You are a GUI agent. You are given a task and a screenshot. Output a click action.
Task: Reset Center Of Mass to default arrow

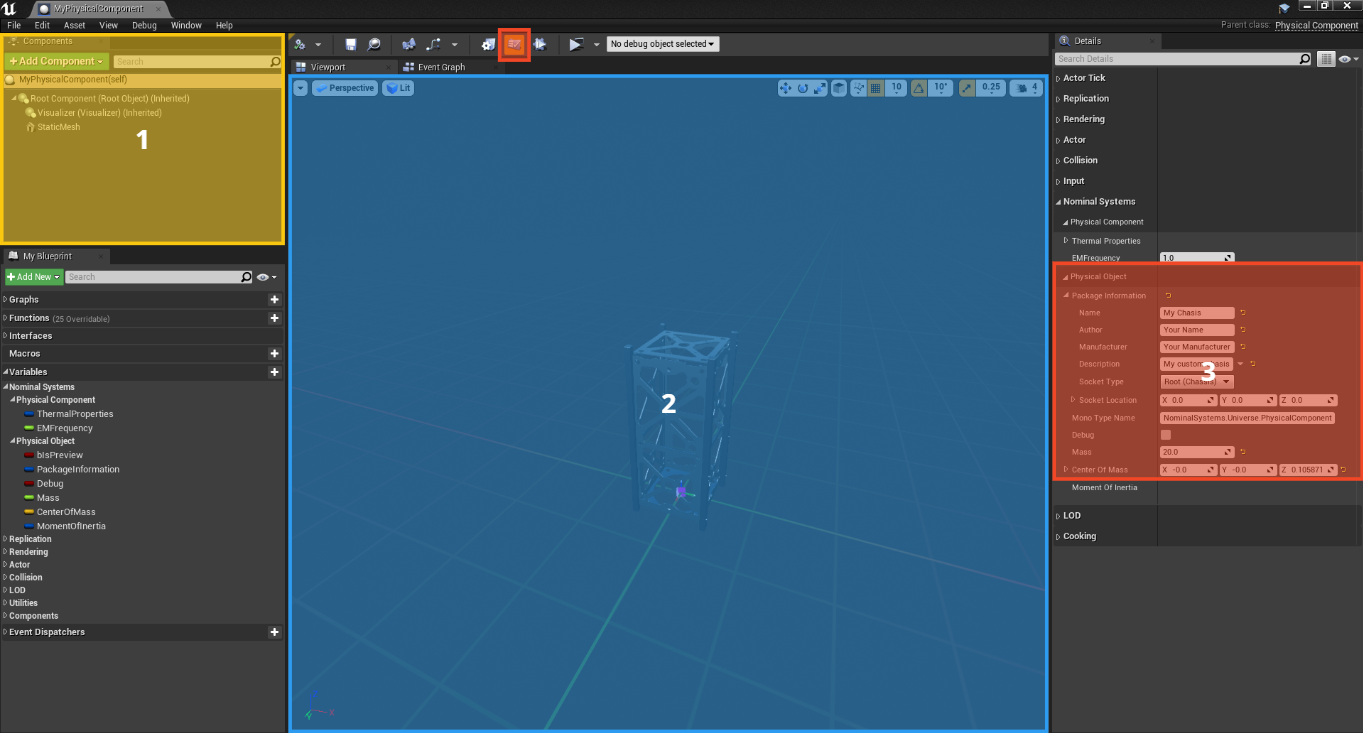tap(1344, 469)
